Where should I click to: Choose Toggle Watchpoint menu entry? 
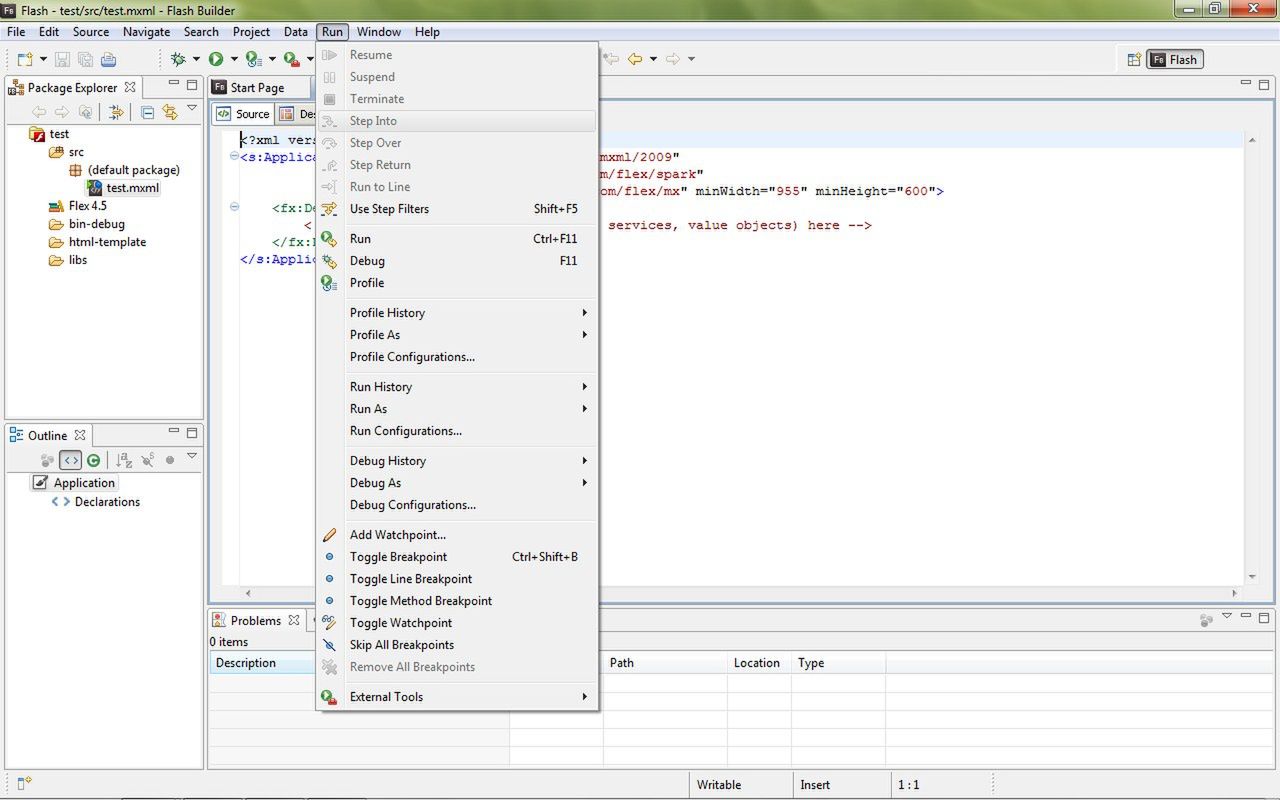[x=457, y=623]
